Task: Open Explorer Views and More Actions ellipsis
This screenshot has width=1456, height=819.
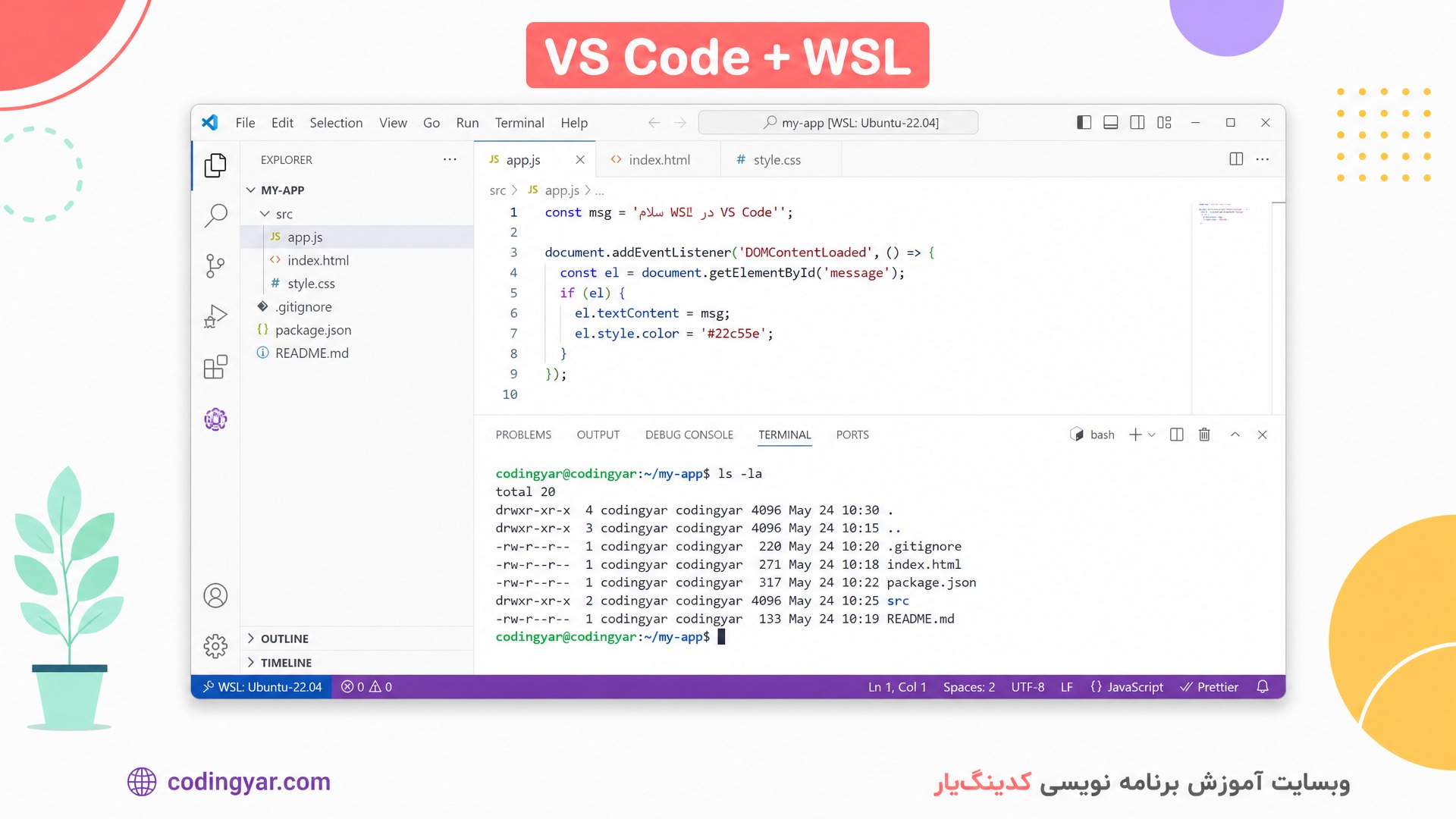Action: (x=450, y=159)
